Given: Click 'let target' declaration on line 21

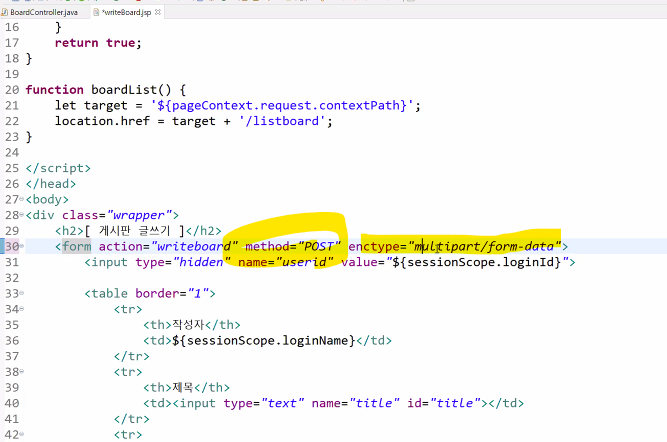Looking at the screenshot, I should pos(91,106).
